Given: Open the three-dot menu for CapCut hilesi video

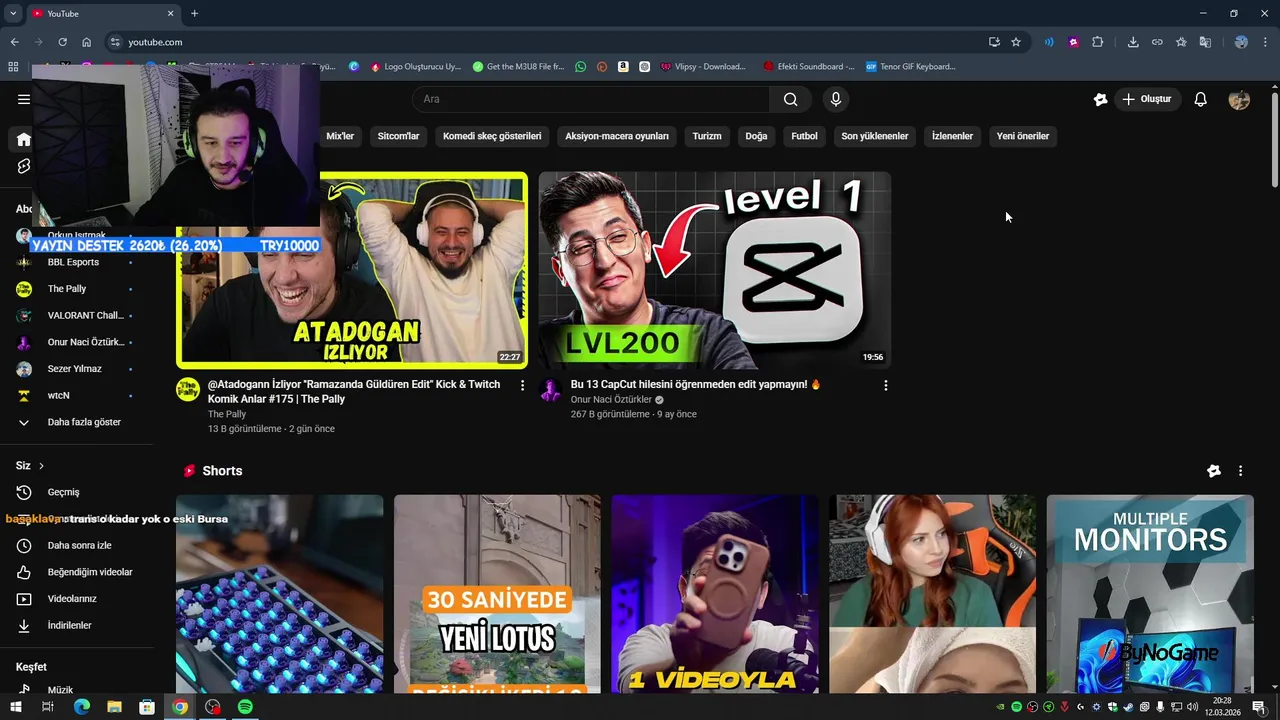Looking at the screenshot, I should click(885, 385).
